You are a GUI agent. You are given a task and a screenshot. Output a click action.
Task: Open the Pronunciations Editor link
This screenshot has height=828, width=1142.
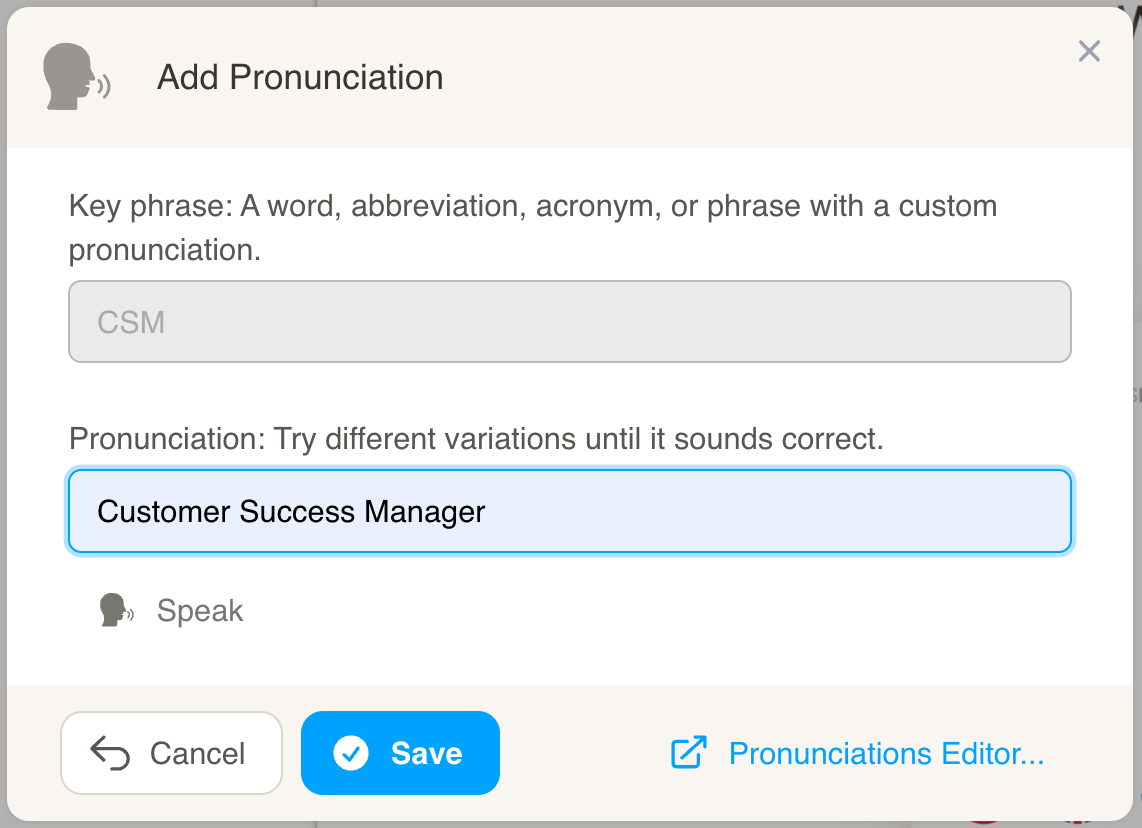[886, 753]
